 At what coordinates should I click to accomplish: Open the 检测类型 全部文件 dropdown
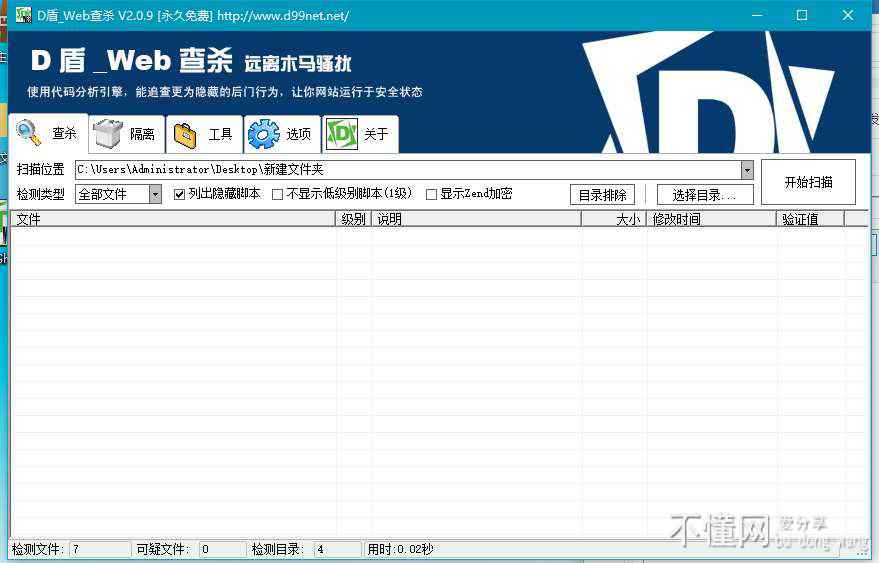155,194
